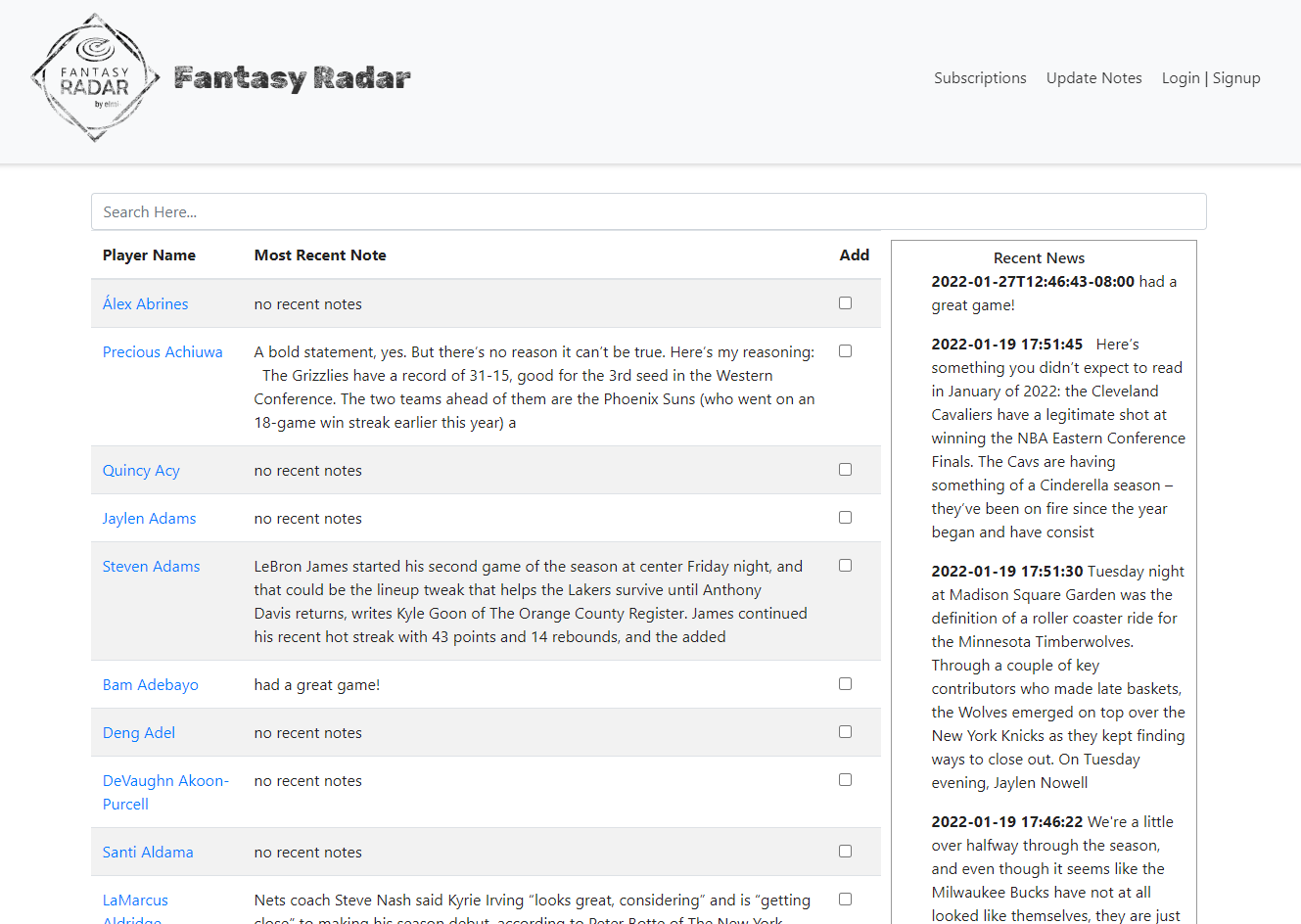Click the 2022-01-19 17:51:45 news timestamp

(x=1006, y=344)
